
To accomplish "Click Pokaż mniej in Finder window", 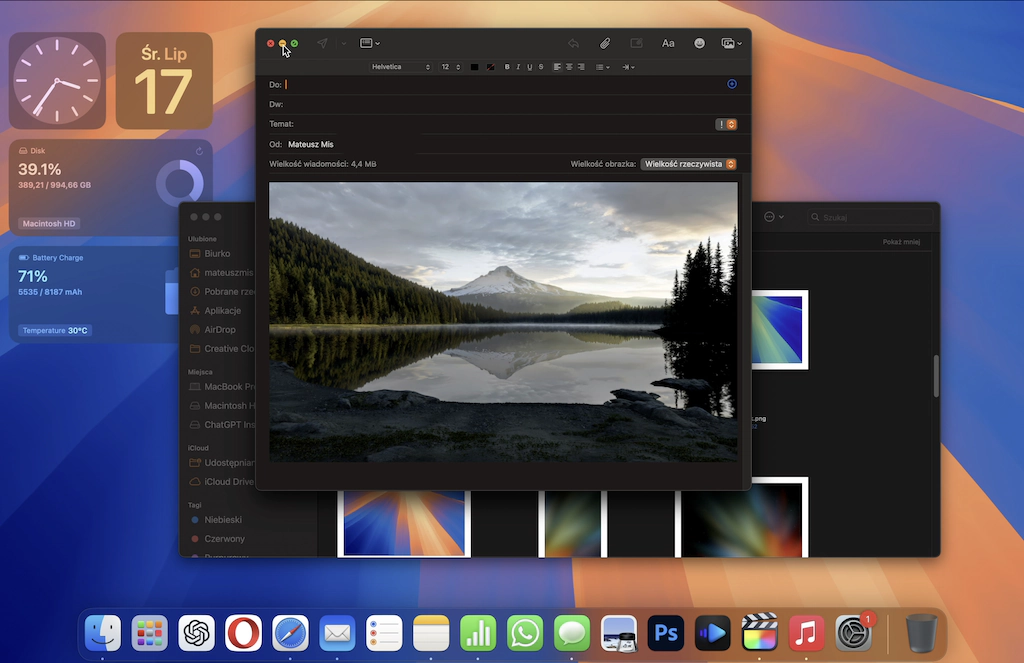I will pyautogui.click(x=901, y=242).
